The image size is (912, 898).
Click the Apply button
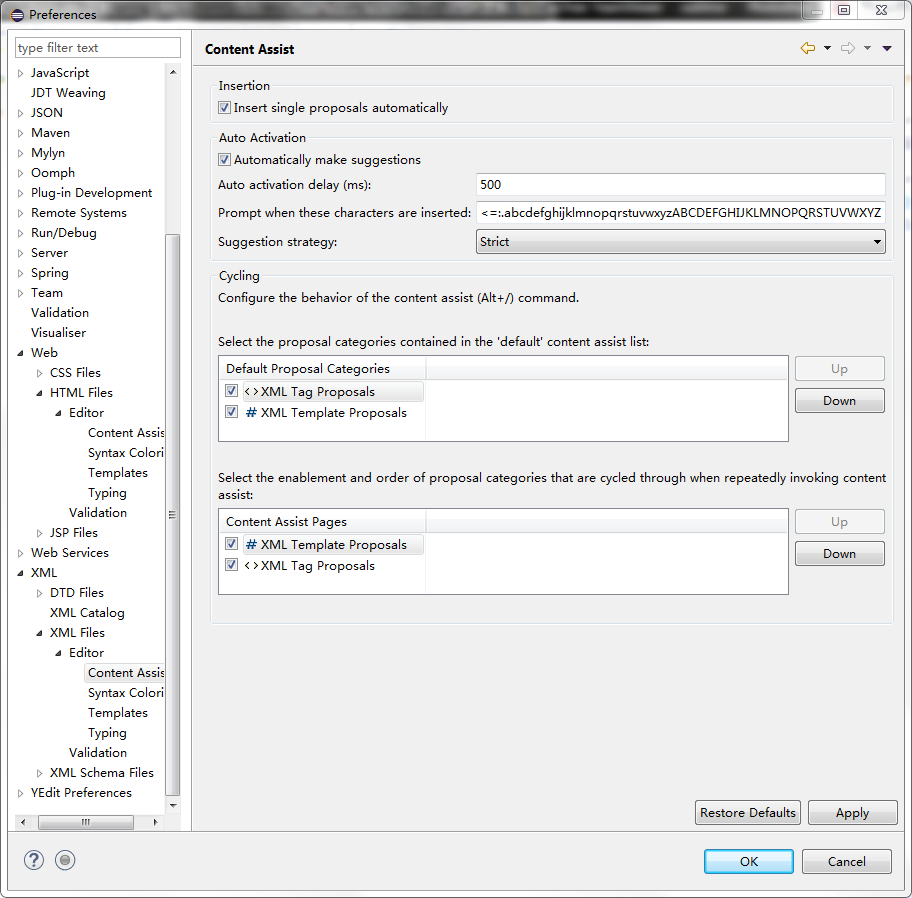[x=852, y=813]
